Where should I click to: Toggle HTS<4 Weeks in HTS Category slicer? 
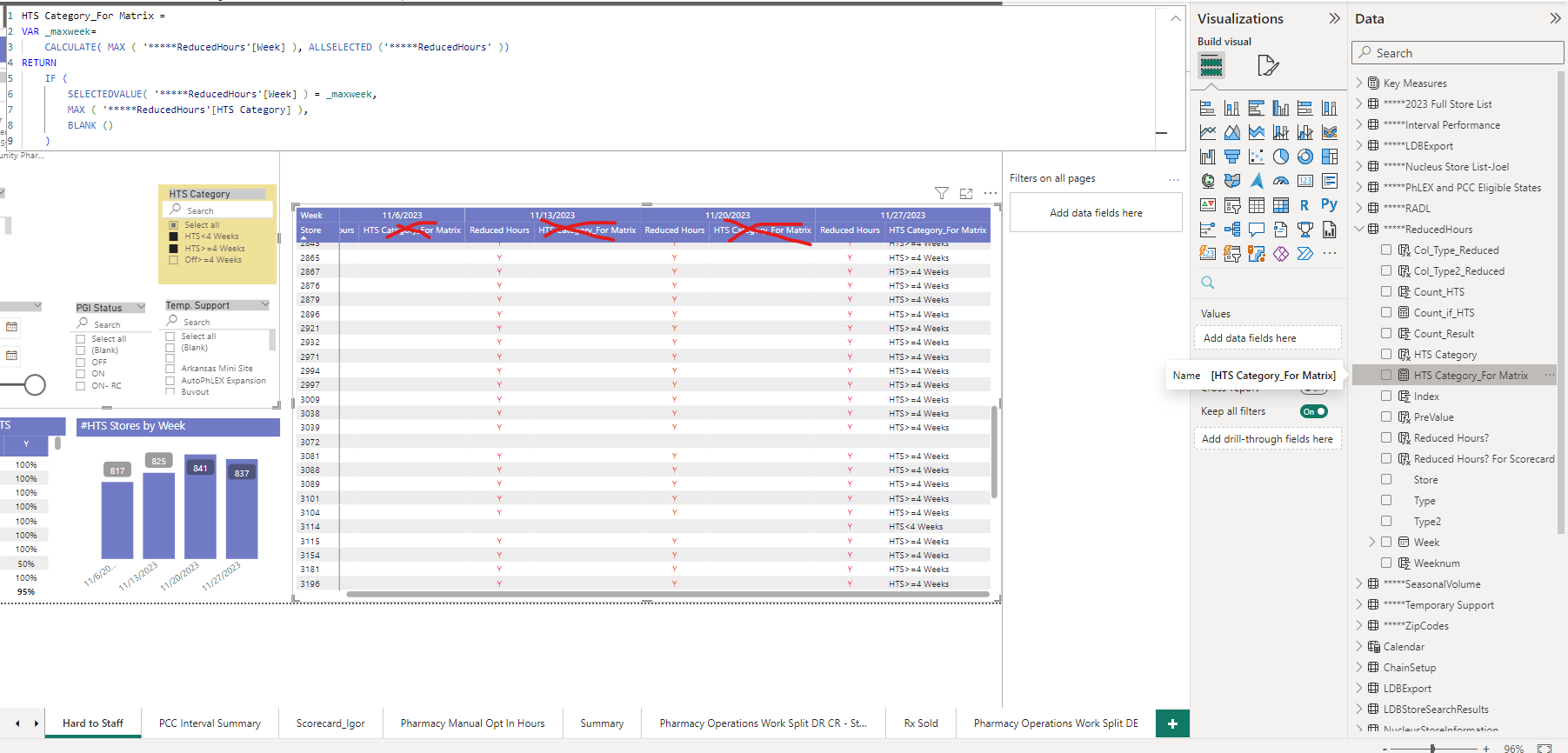pyautogui.click(x=174, y=237)
